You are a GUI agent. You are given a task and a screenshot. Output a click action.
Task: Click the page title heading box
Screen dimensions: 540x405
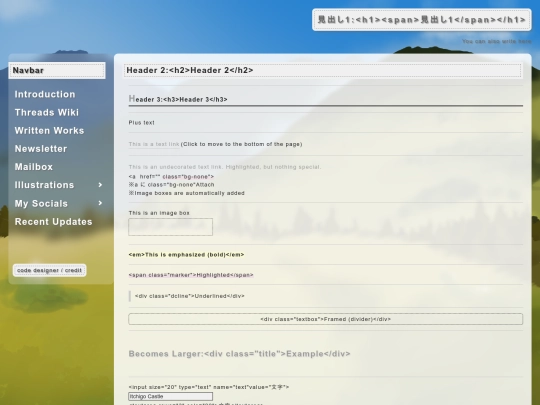(422, 20)
